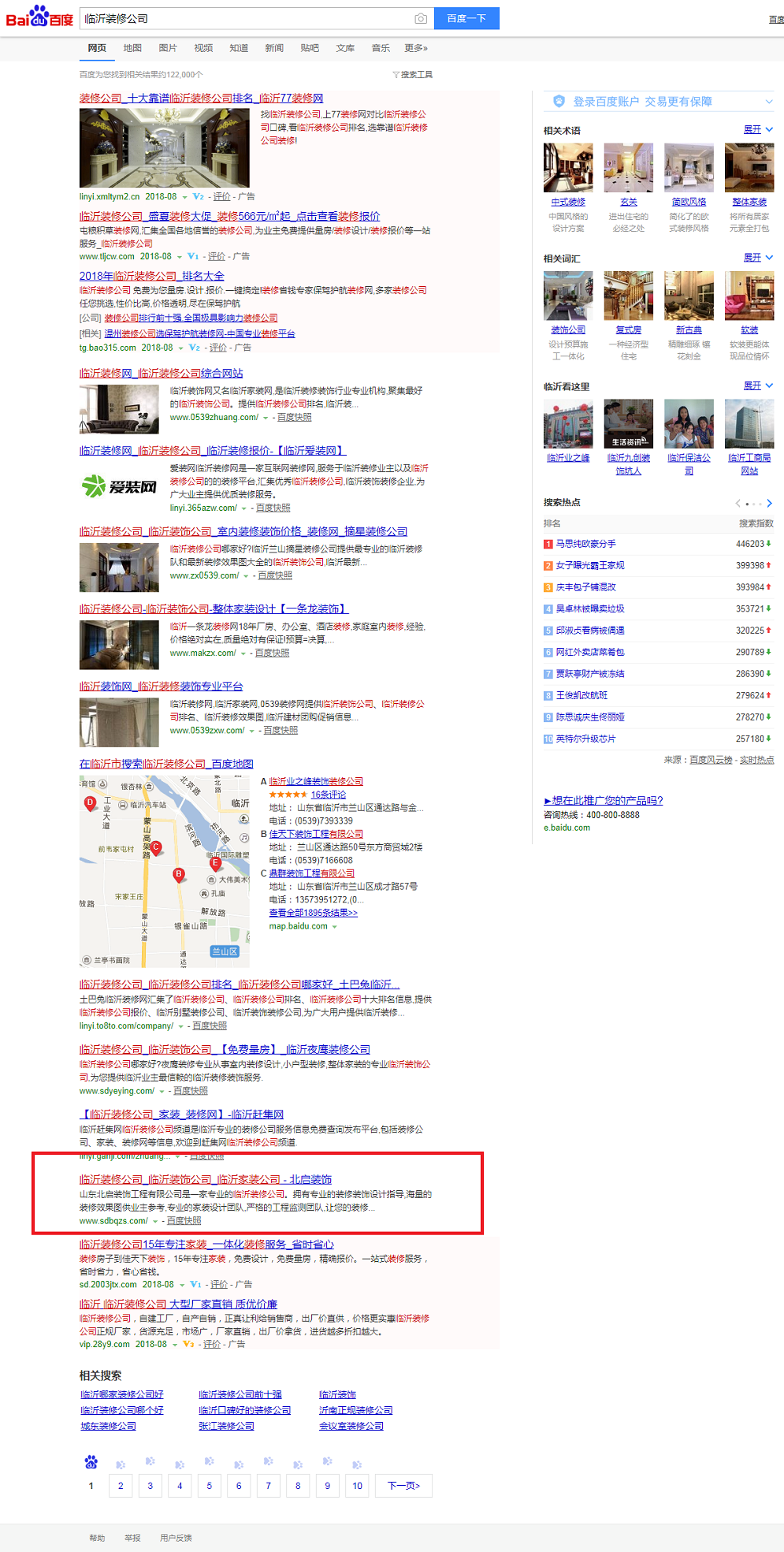
Task: Click 下一页 to go to next page
Action: pos(403,1486)
